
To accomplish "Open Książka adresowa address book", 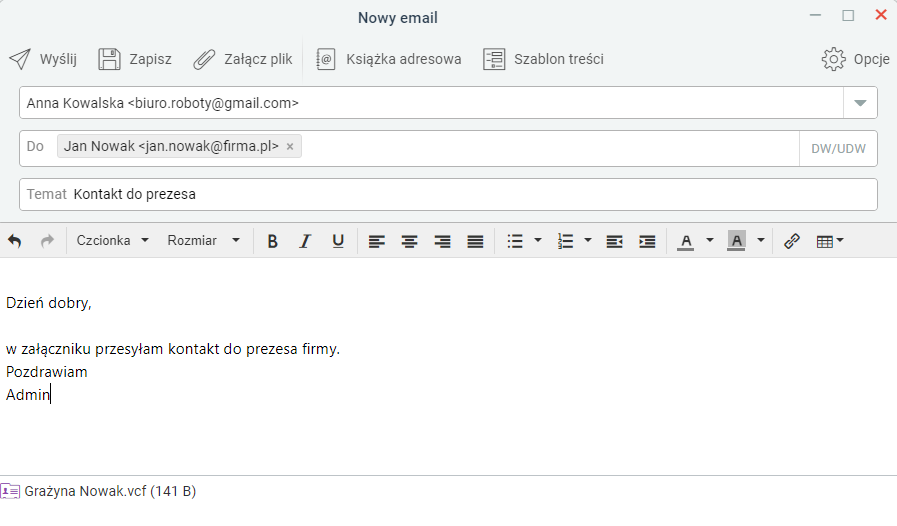I will [x=389, y=59].
